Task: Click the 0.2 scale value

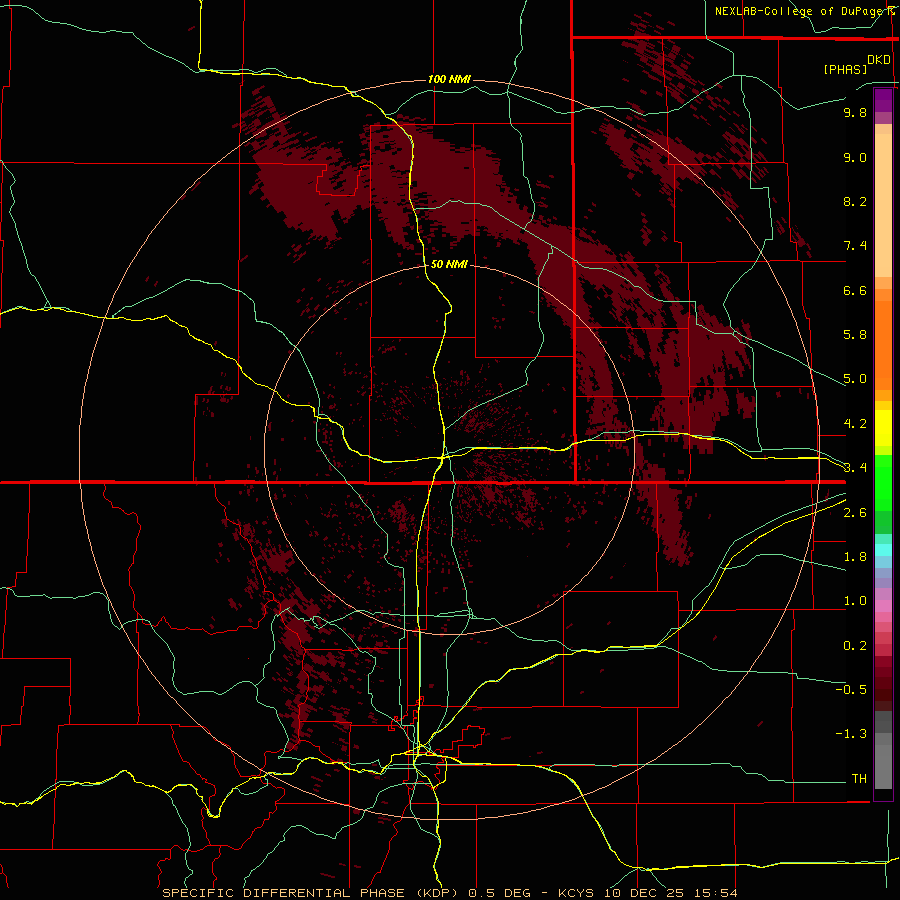Action: (855, 646)
